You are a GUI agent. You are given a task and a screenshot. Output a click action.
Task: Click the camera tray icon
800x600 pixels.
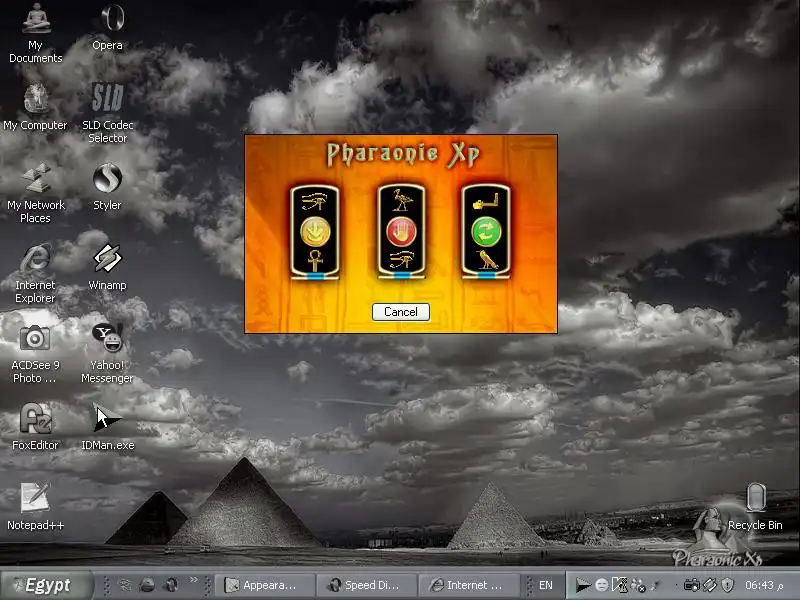[691, 585]
